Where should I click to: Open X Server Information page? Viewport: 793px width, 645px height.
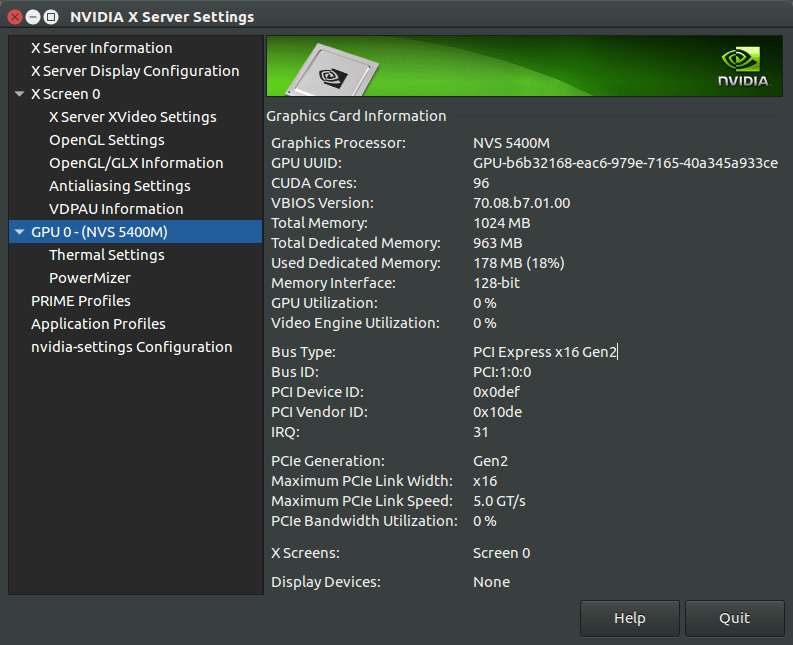(x=102, y=48)
